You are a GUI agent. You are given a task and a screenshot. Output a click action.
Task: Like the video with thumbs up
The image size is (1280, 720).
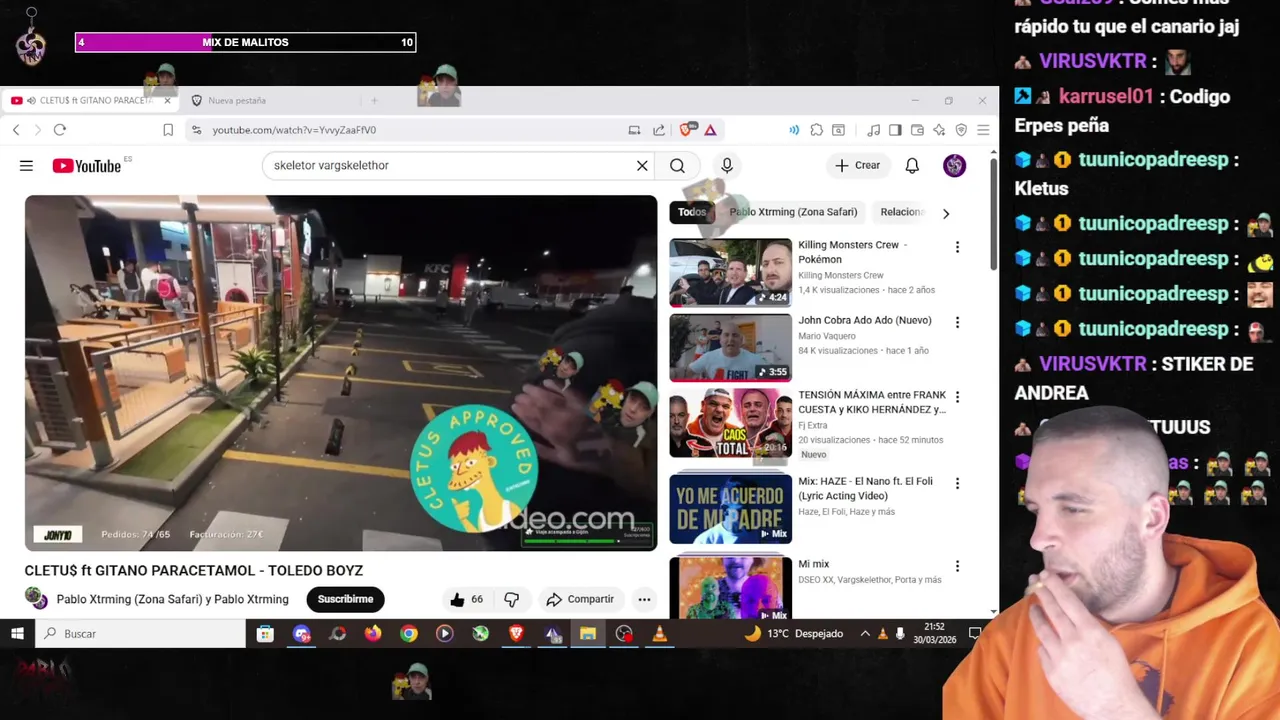[x=466, y=599]
